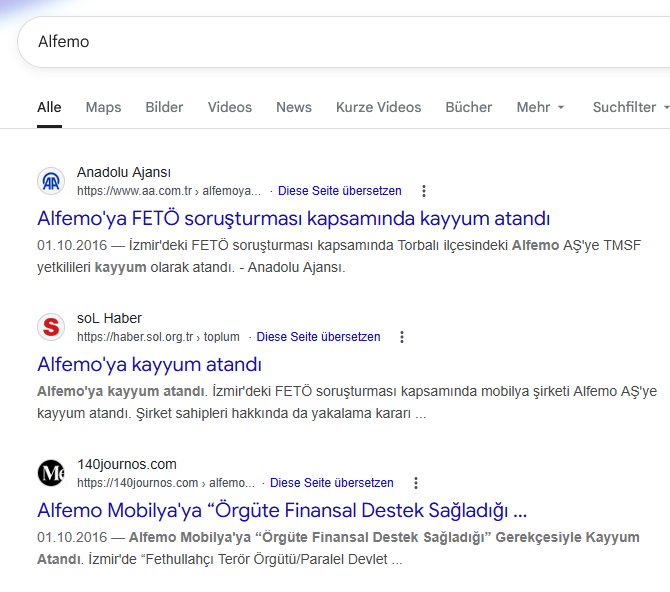Open the Bilder tab
The width and height of the screenshot is (670, 592).
coord(164,107)
